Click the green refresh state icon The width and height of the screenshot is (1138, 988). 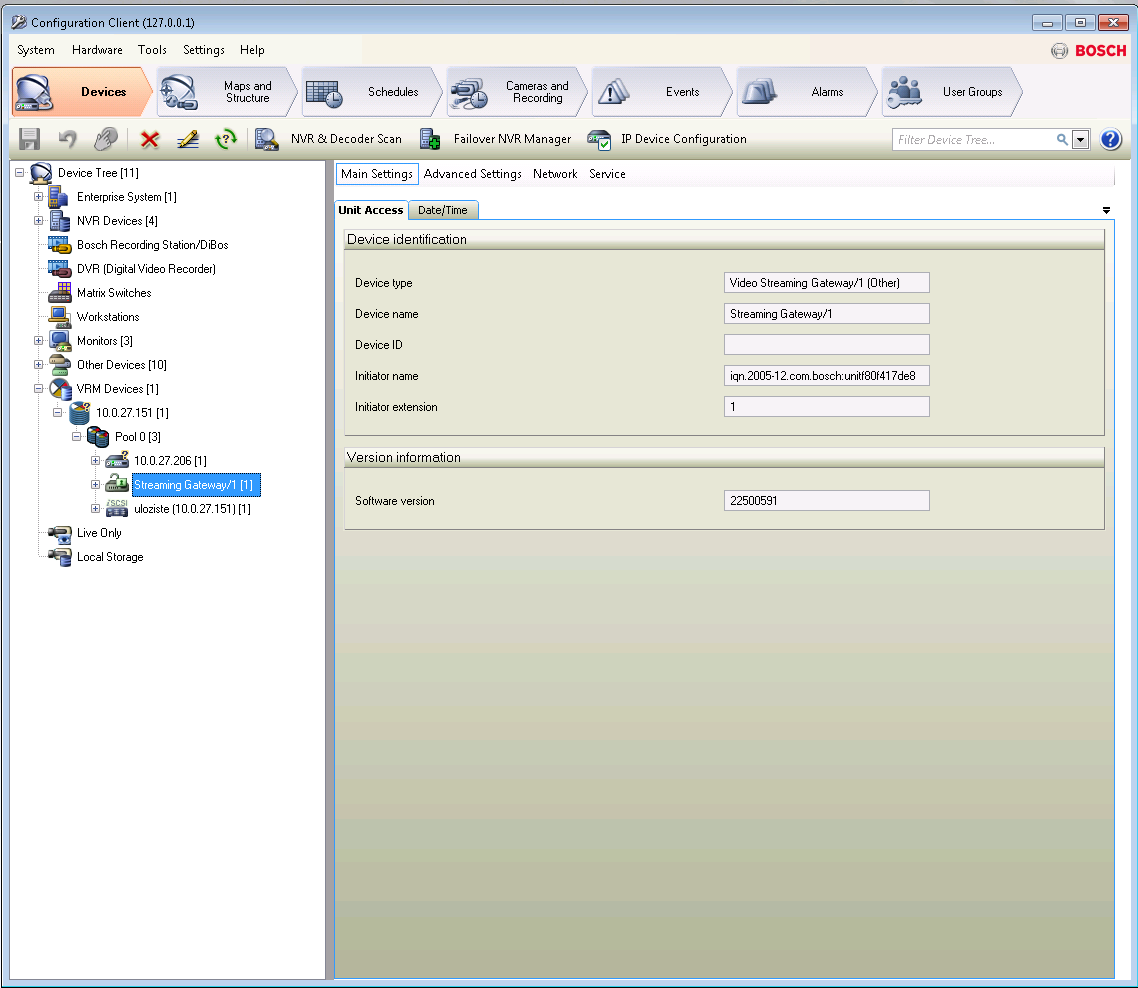coord(226,140)
